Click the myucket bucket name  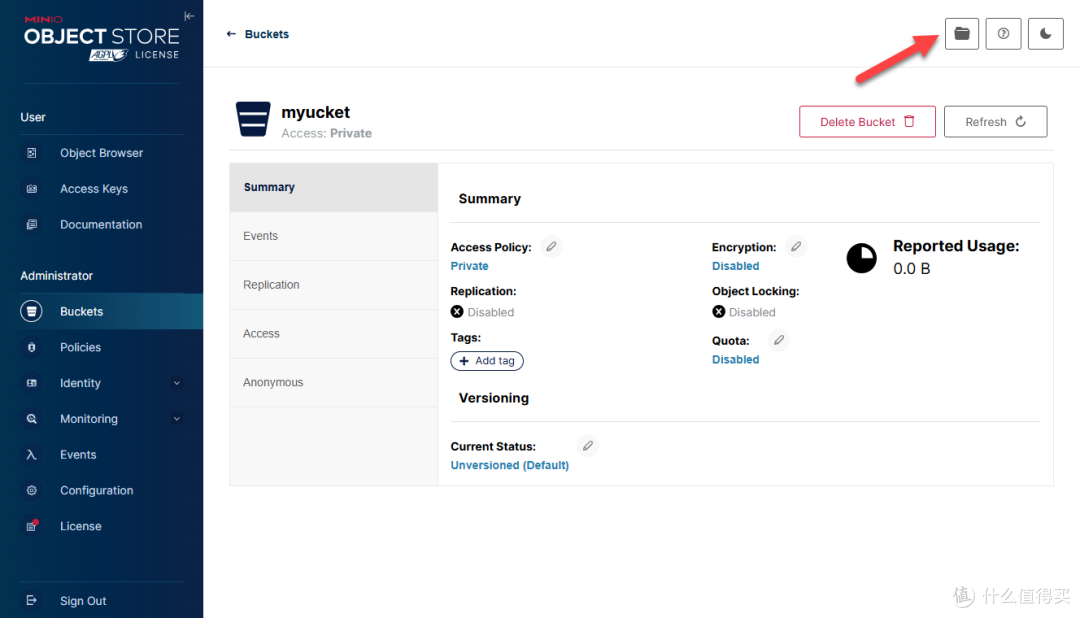coord(315,112)
